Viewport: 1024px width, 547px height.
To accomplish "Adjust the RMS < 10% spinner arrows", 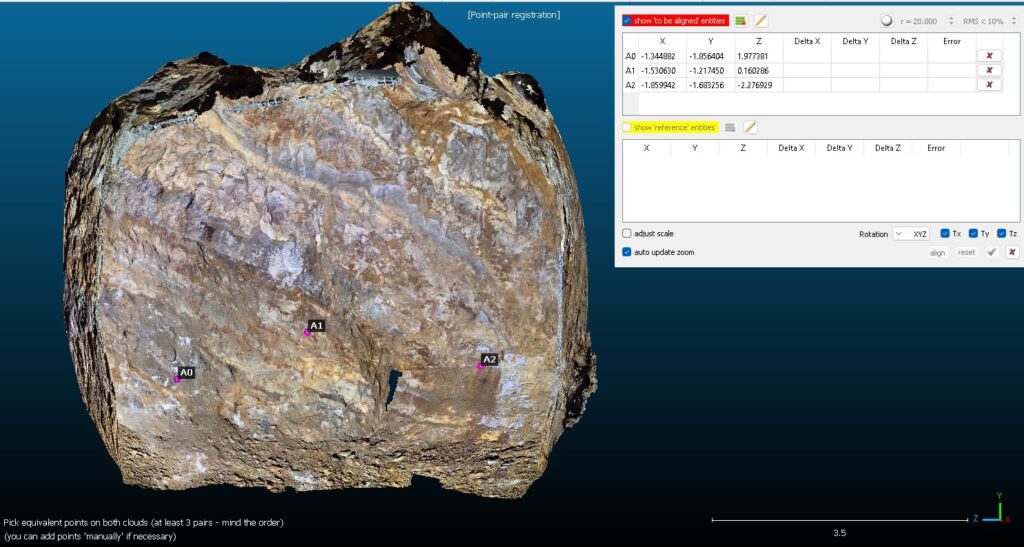I will (1012, 21).
